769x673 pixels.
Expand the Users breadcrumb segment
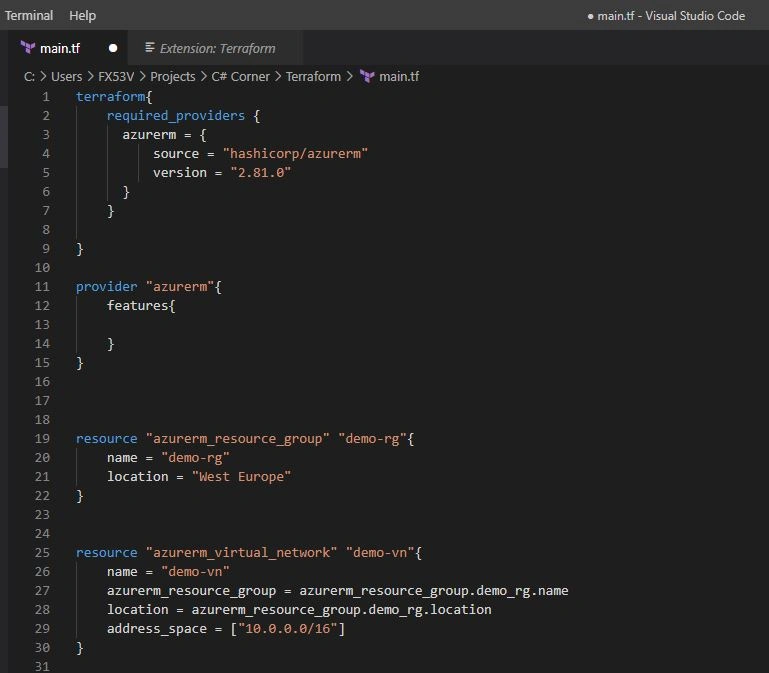point(67,77)
